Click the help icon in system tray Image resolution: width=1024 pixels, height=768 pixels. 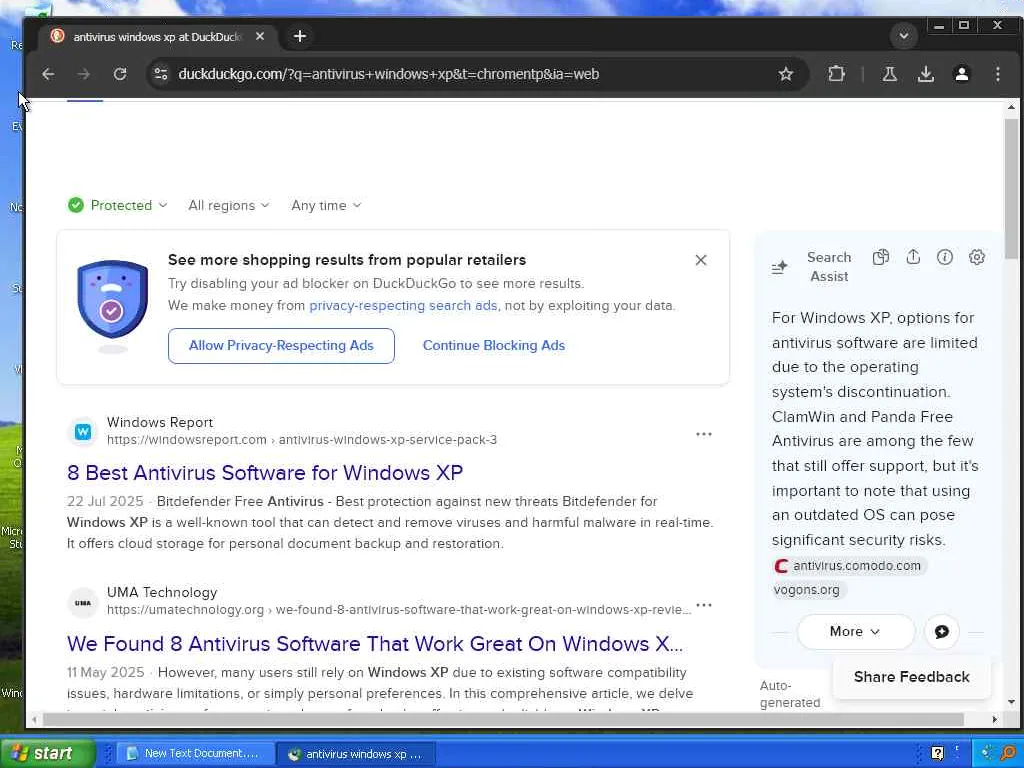pos(937,754)
